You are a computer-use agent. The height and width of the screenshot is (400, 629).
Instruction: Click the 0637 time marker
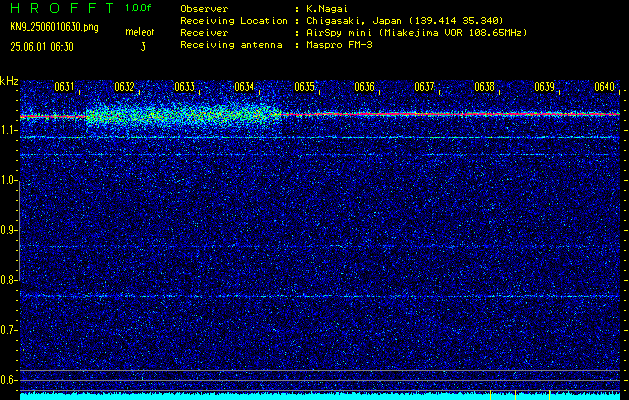coord(424,87)
